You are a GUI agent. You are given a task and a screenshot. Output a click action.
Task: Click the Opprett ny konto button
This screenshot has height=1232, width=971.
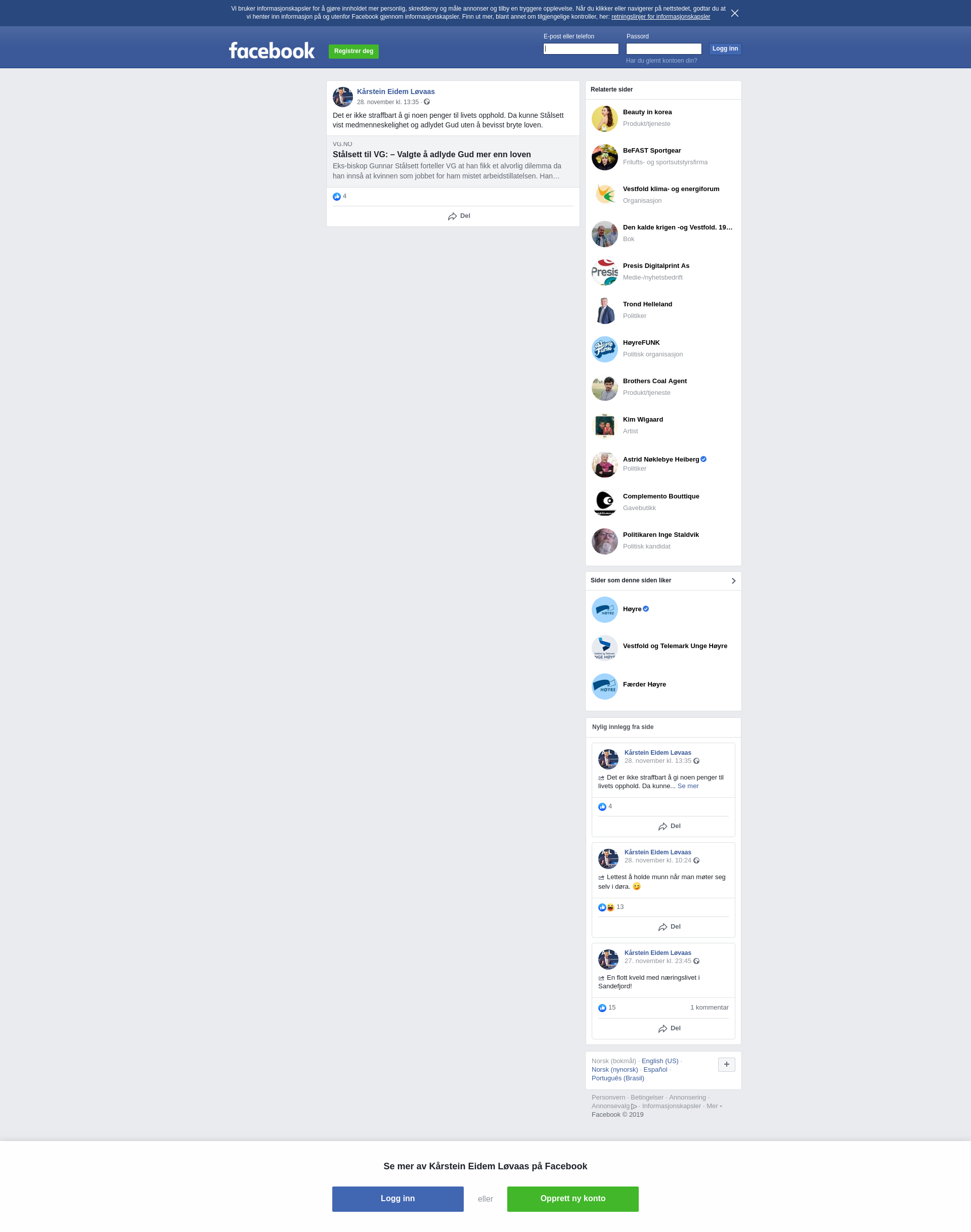572,1199
